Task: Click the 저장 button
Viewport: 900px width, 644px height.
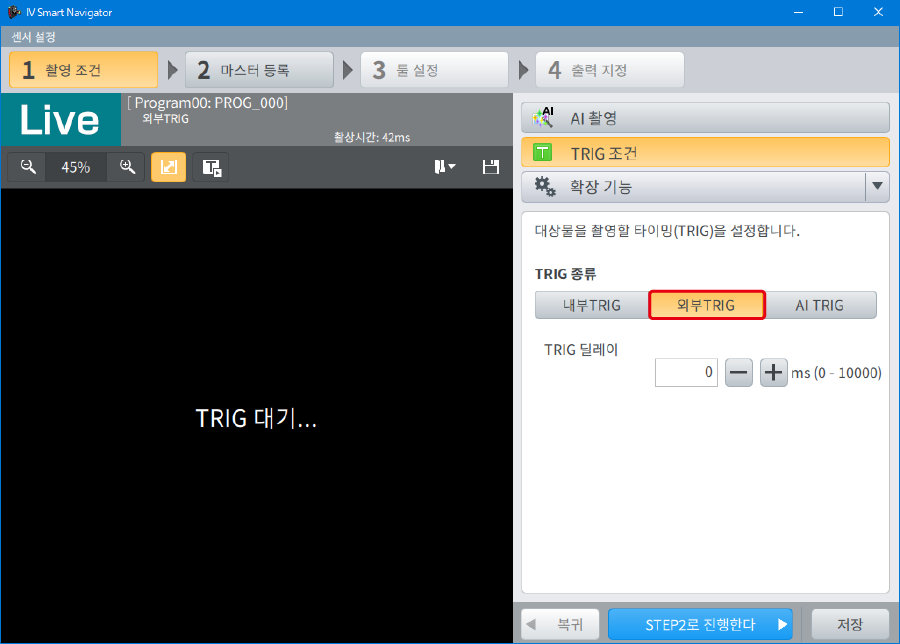Action: 849,624
